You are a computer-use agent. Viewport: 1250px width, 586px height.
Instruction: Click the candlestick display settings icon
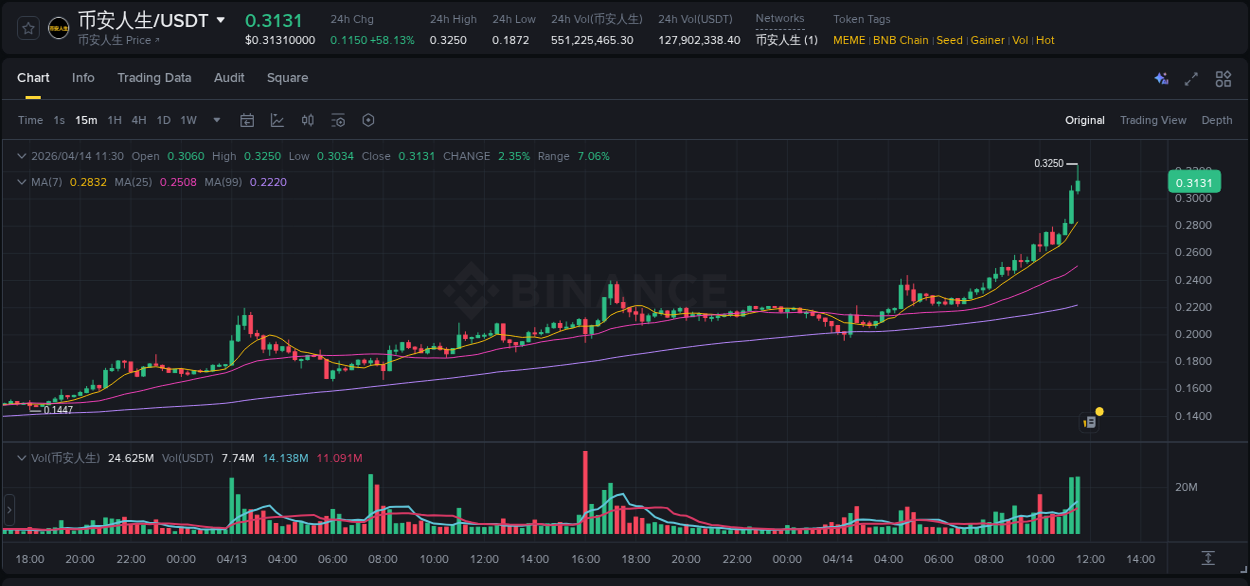[308, 120]
